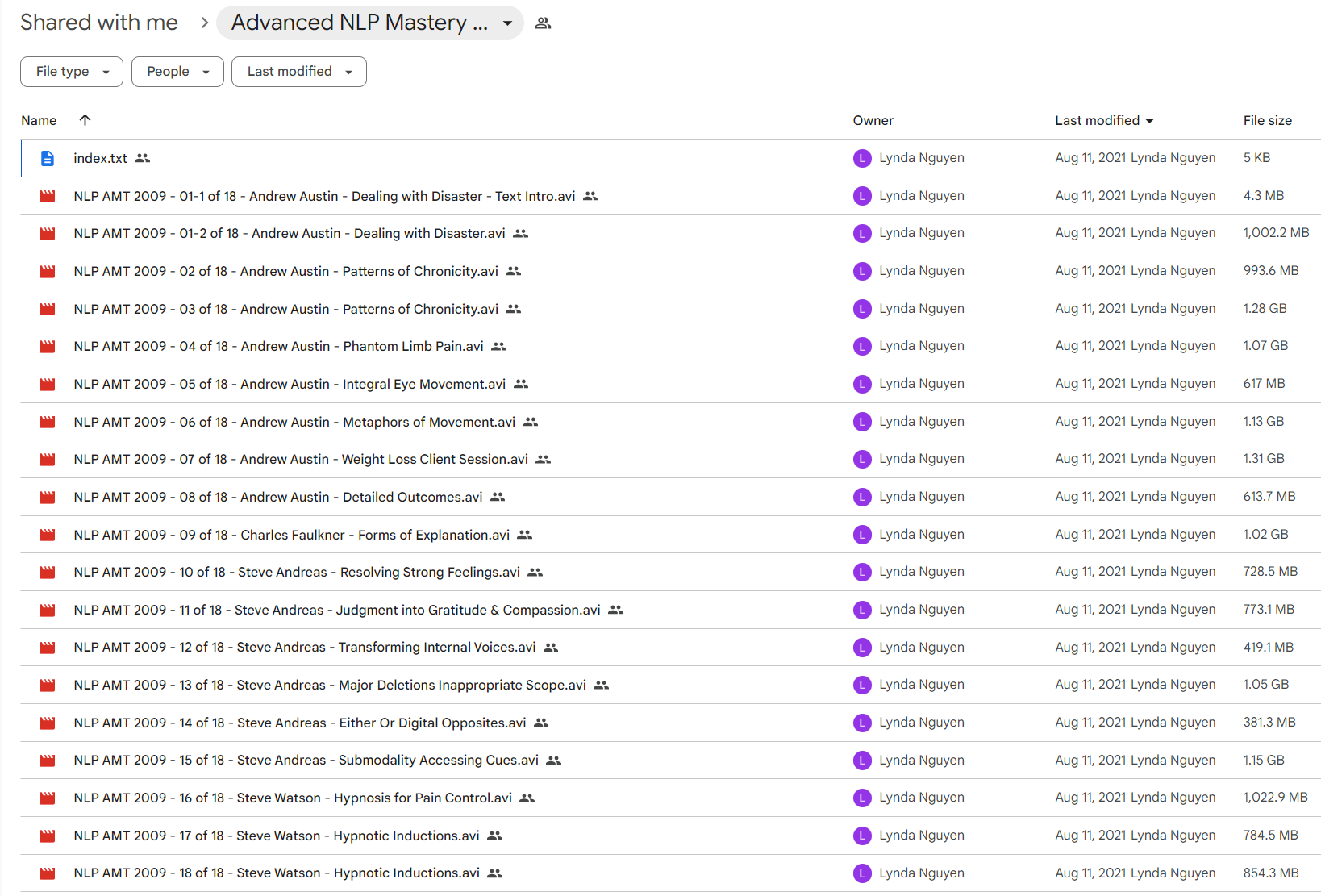
Task: Click video icon for 01-2 Dealing with Disaster.avi
Action: 48,234
